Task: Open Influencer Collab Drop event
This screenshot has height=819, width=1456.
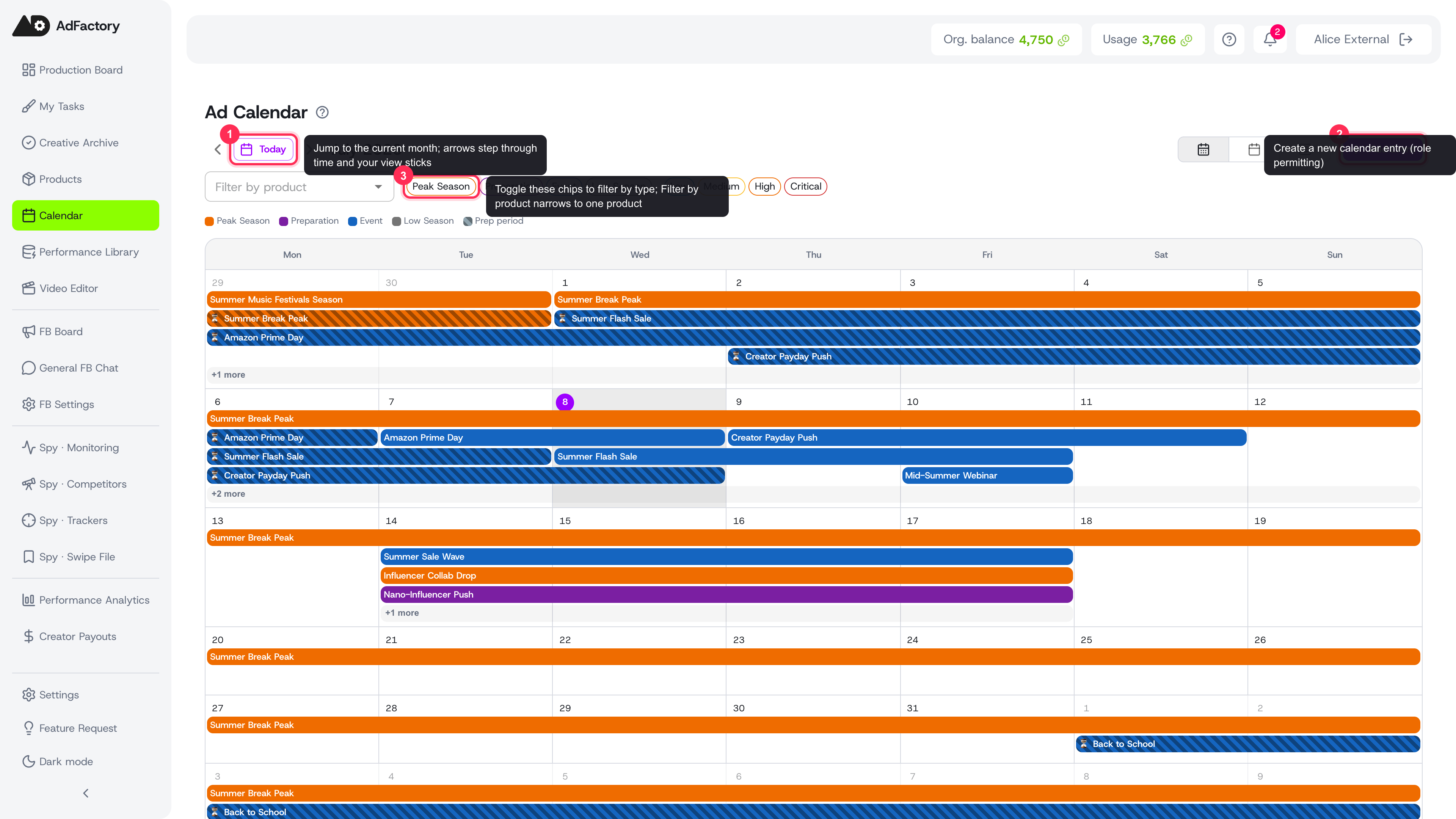Action: (726, 576)
